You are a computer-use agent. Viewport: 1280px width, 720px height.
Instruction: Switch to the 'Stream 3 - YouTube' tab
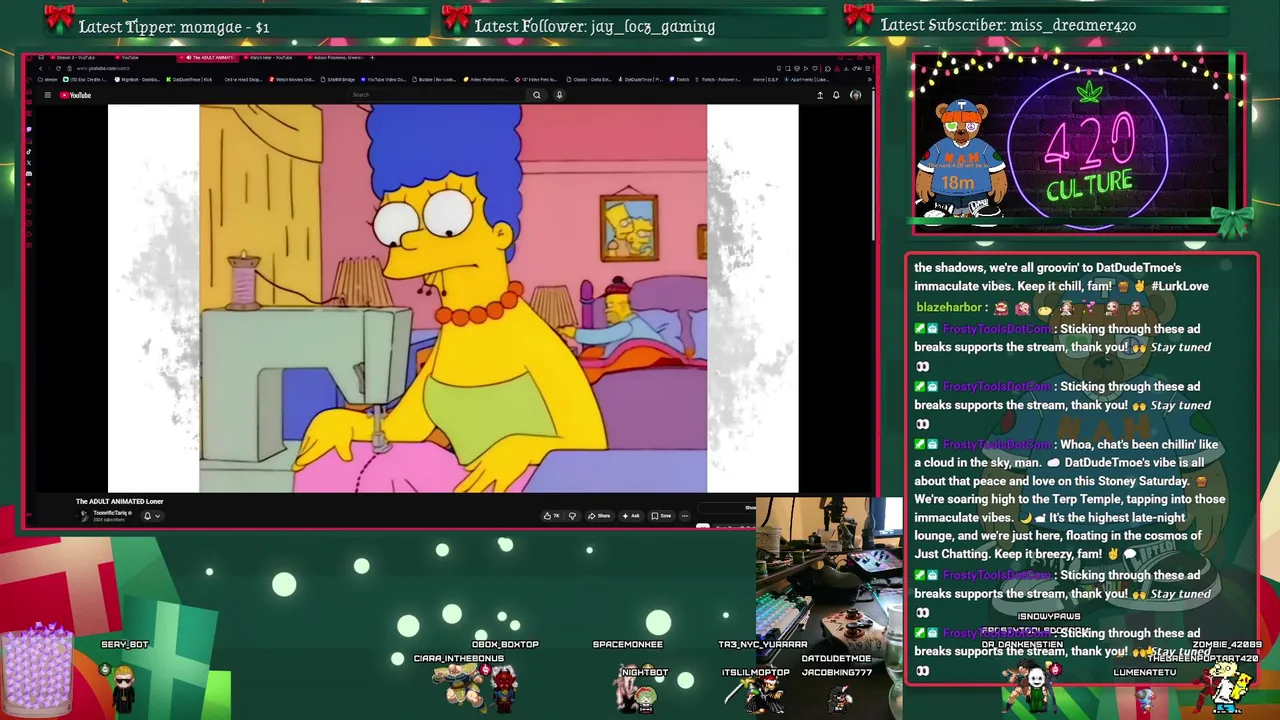pyautogui.click(x=75, y=57)
